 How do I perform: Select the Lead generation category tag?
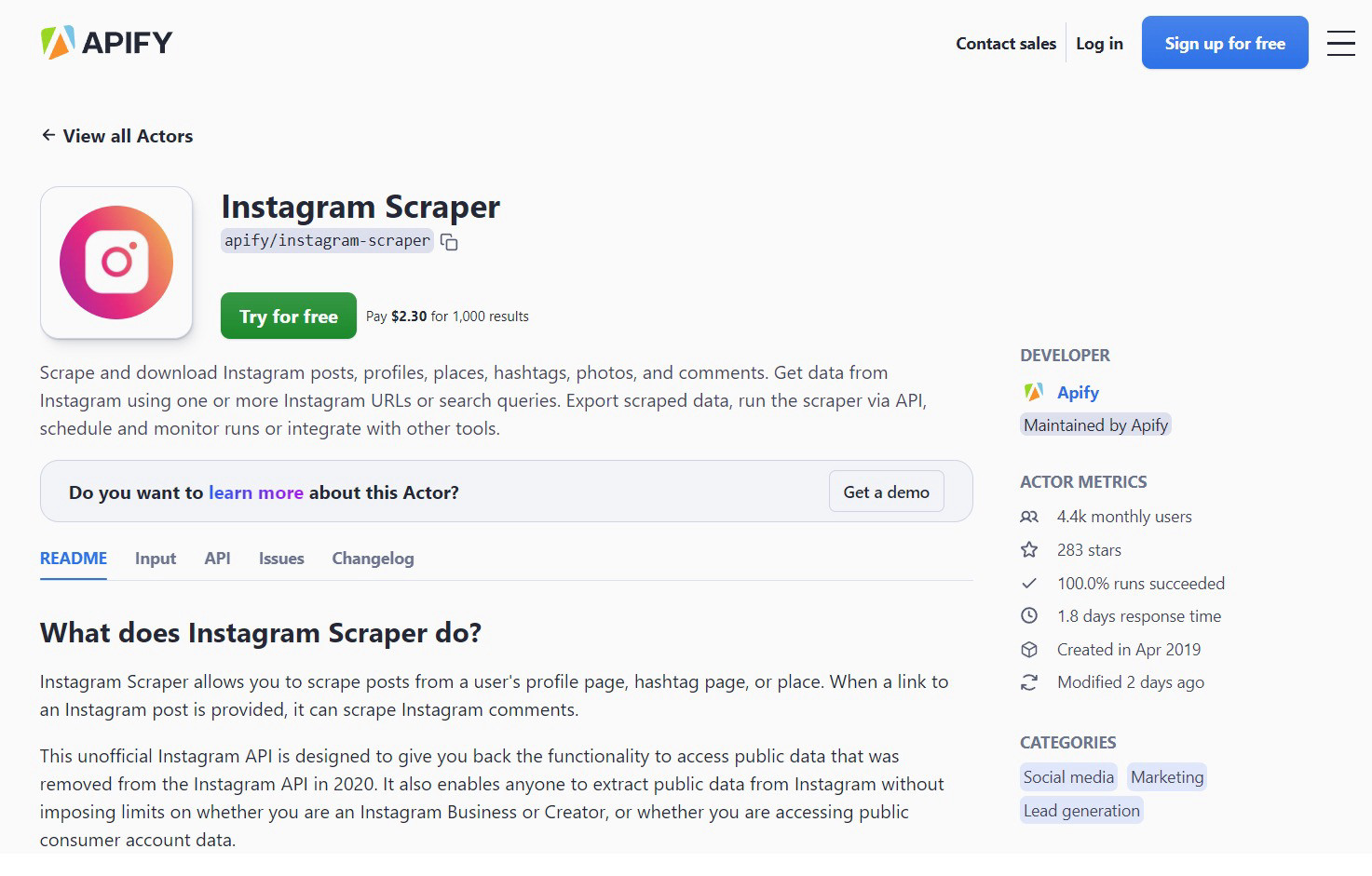[x=1081, y=811]
